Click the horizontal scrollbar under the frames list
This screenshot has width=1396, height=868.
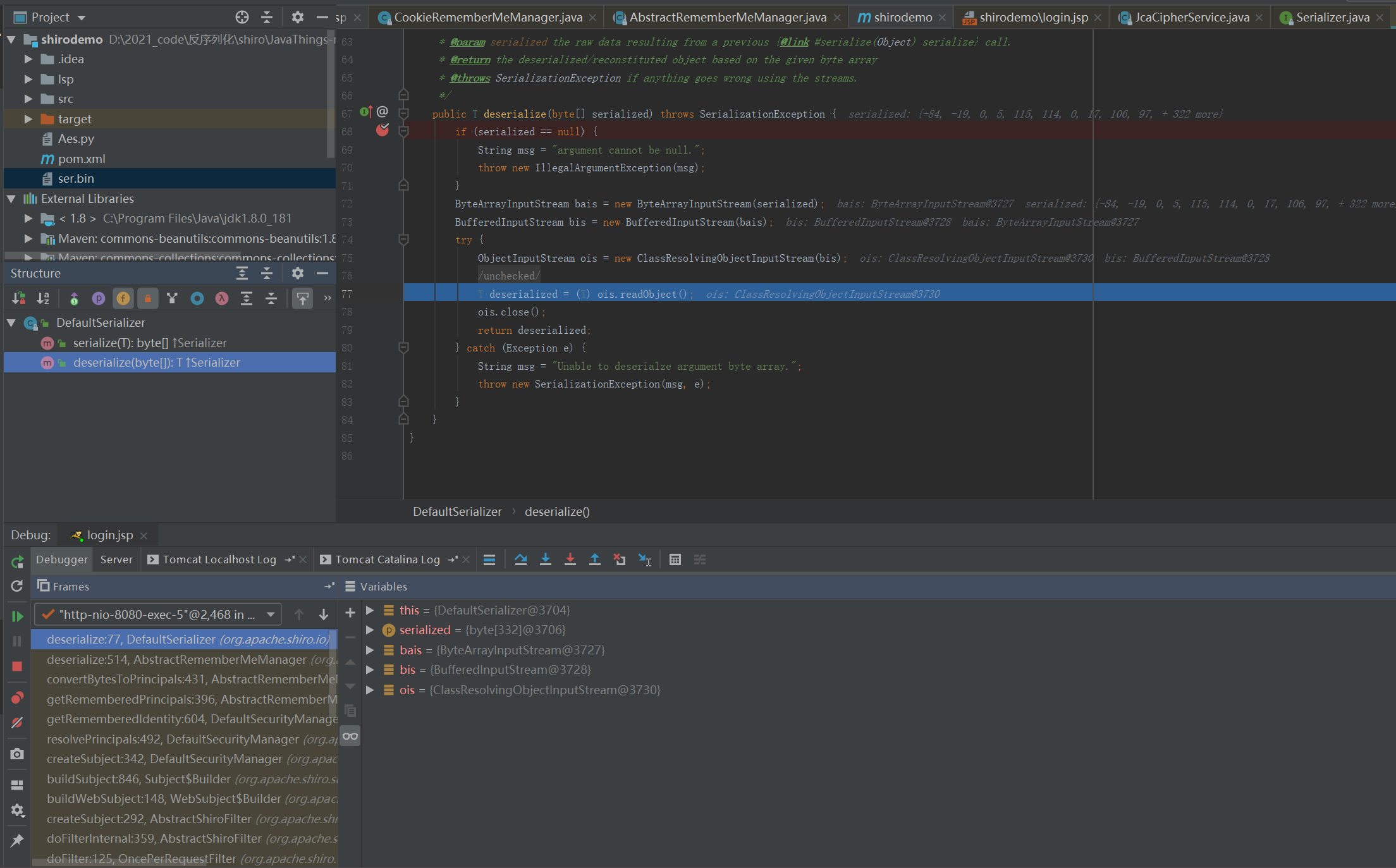pyautogui.click(x=120, y=863)
